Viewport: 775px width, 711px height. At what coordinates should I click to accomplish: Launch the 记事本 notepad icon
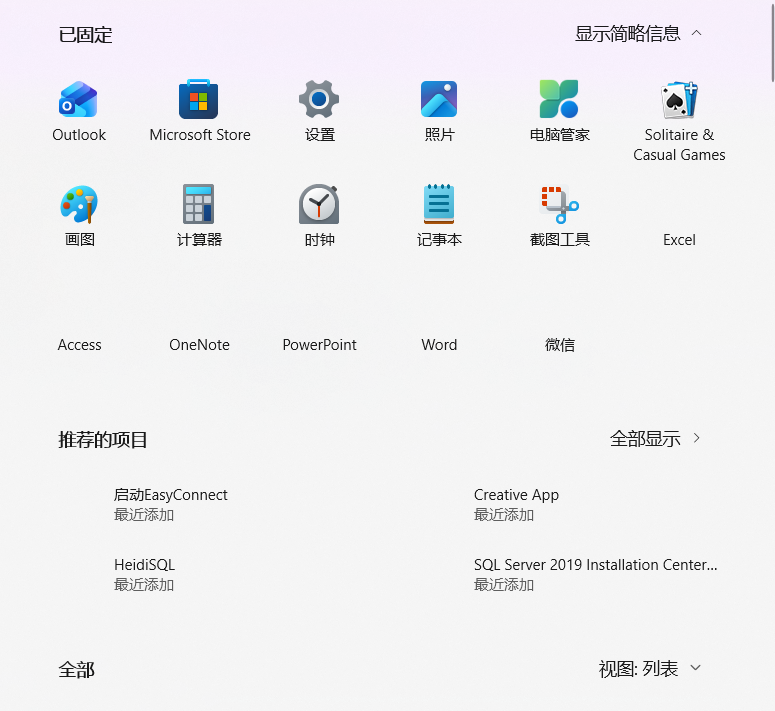click(x=439, y=204)
